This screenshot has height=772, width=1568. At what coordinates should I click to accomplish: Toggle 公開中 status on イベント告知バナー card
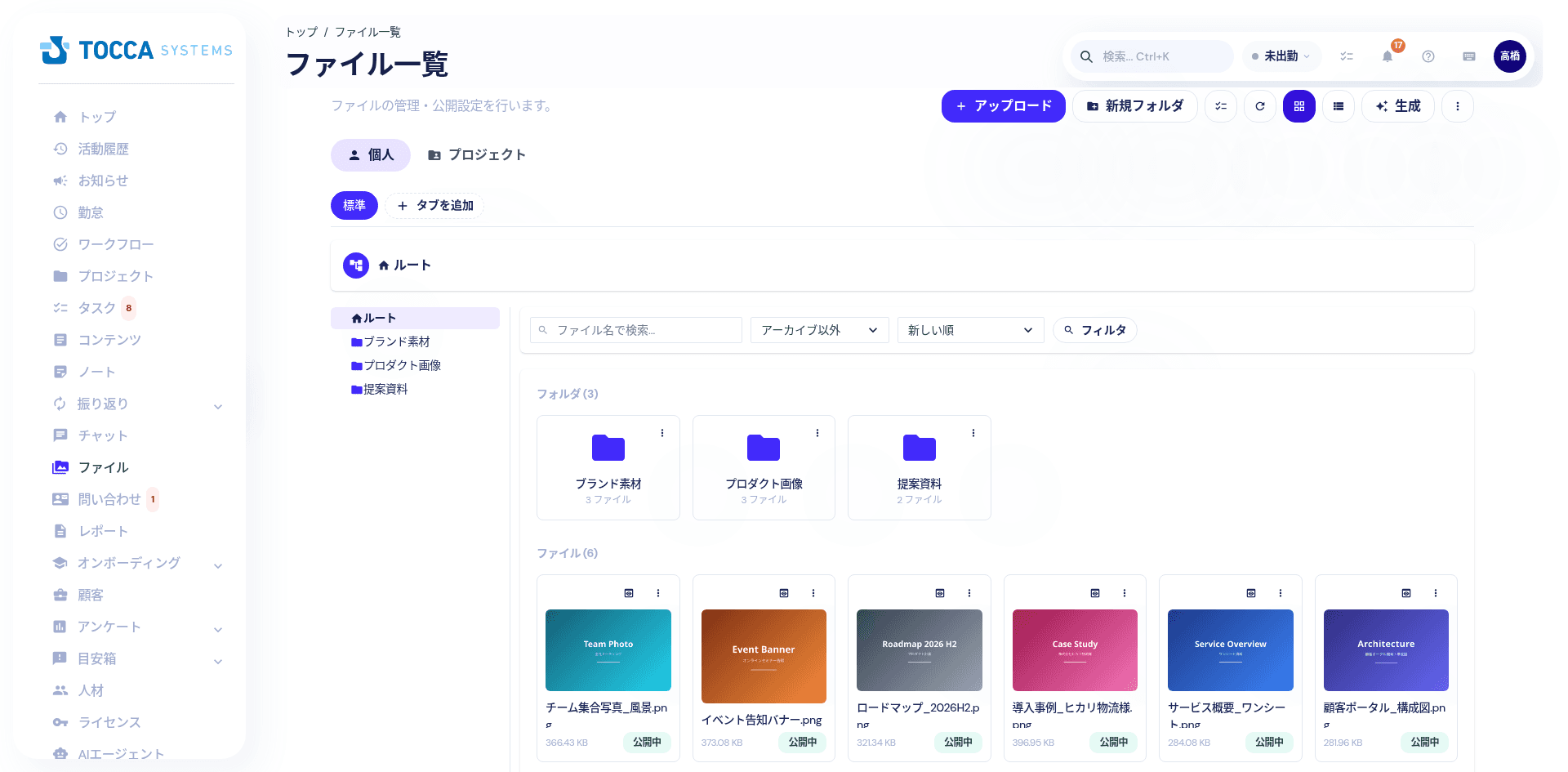click(802, 742)
